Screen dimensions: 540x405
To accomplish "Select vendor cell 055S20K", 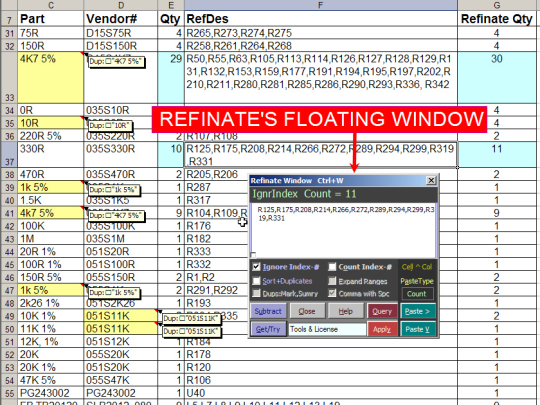I will pyautogui.click(x=121, y=354).
